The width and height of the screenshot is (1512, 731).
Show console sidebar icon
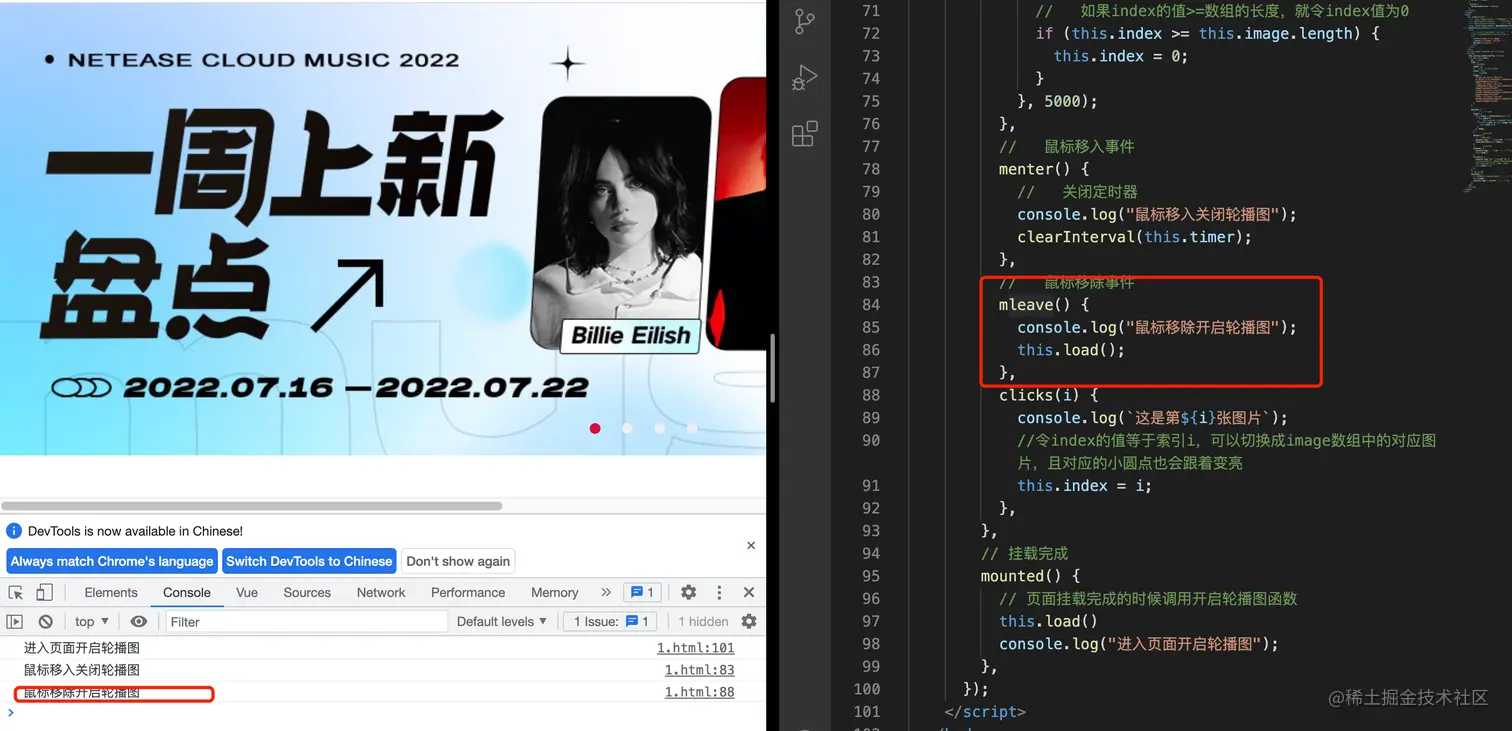click(15, 621)
